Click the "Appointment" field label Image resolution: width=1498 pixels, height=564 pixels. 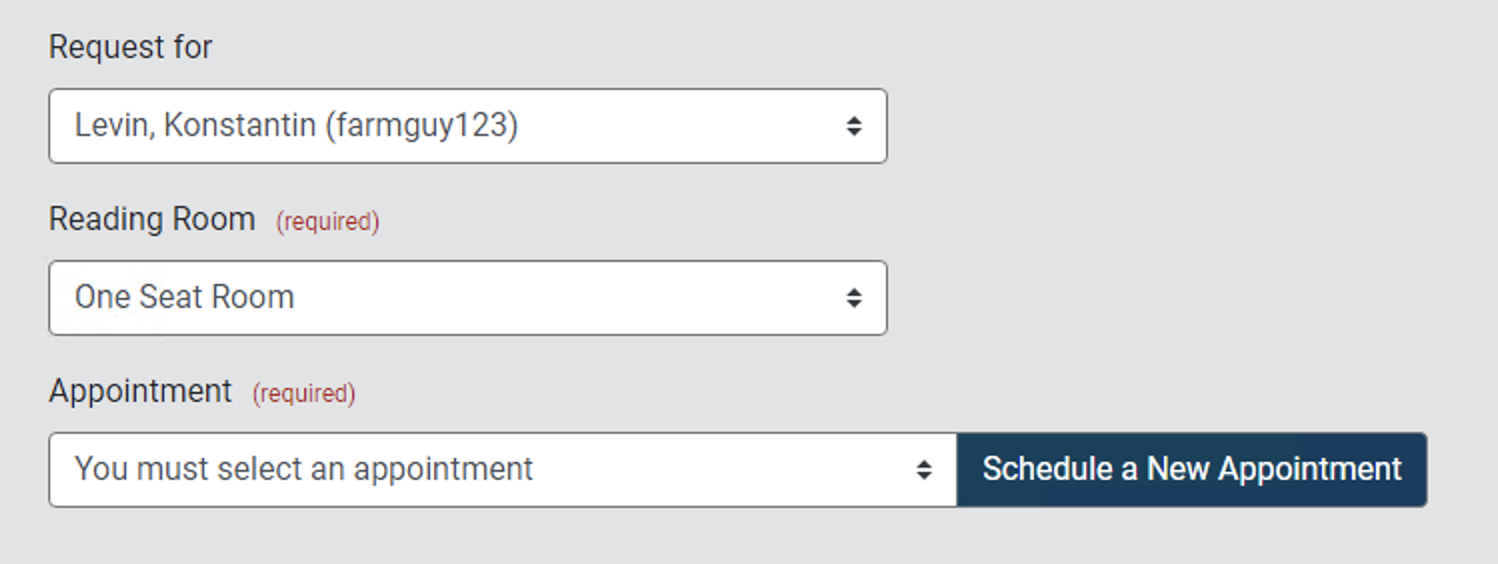(x=140, y=391)
